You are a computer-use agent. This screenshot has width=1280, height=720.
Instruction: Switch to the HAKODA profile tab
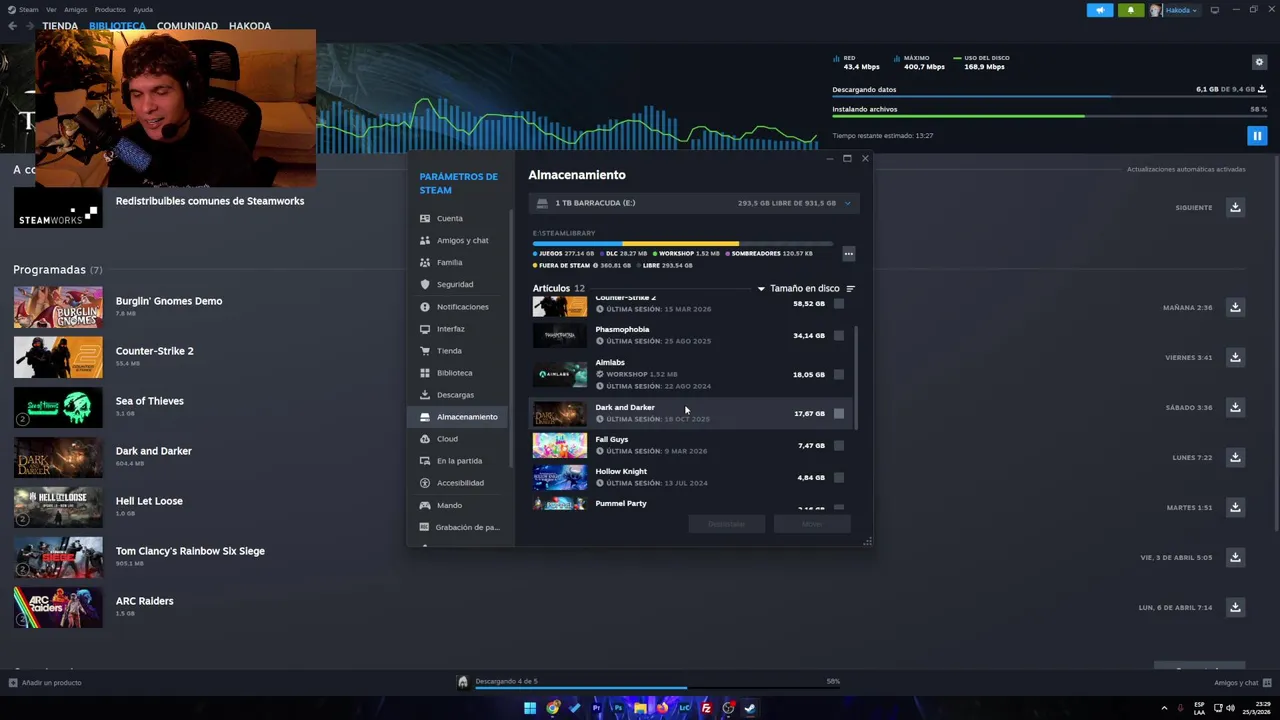point(249,26)
